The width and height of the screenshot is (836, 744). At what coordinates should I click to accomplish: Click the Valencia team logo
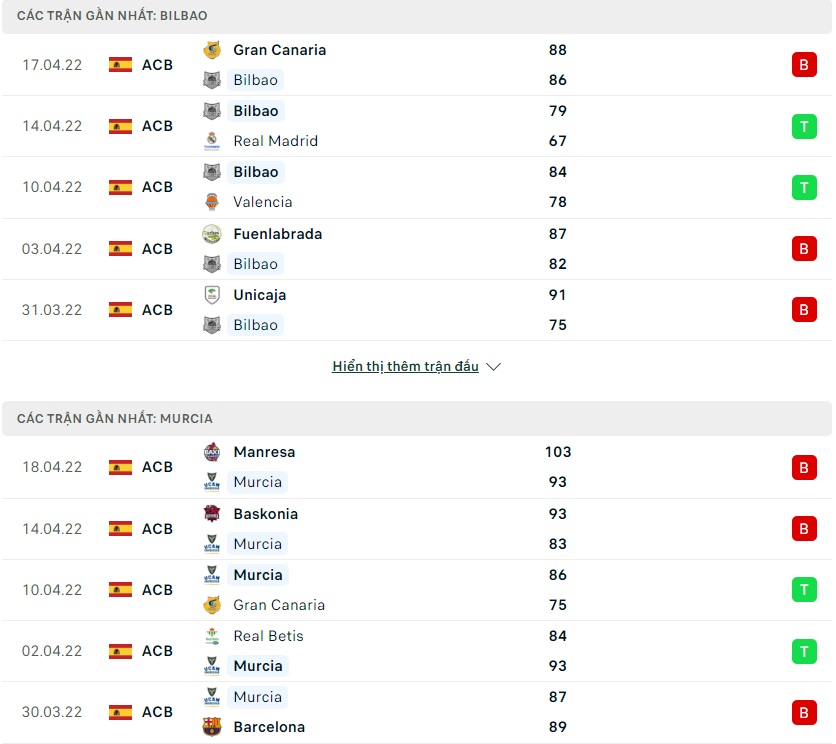click(x=212, y=202)
